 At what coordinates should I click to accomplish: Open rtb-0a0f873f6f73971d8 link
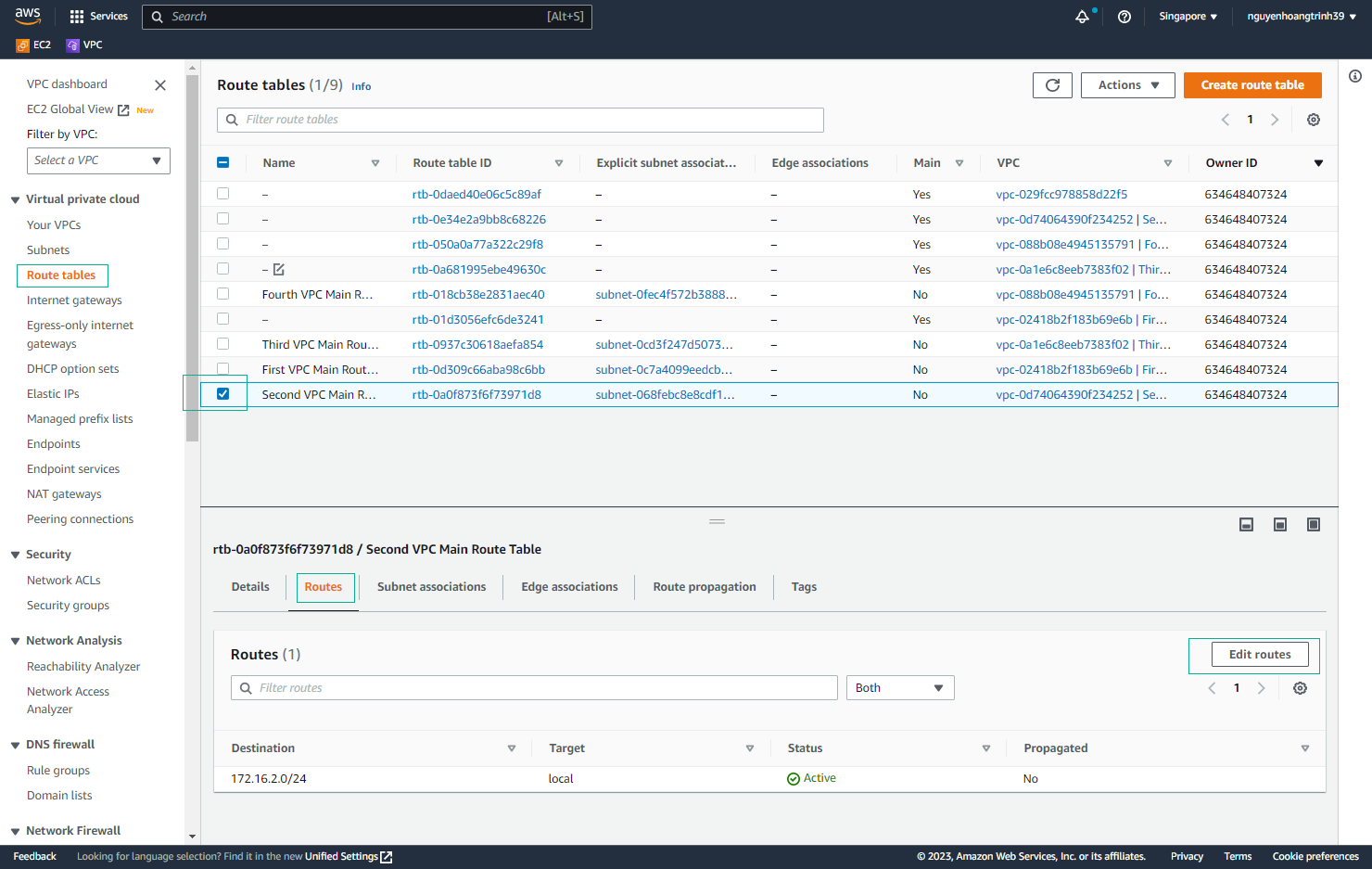tap(476, 395)
